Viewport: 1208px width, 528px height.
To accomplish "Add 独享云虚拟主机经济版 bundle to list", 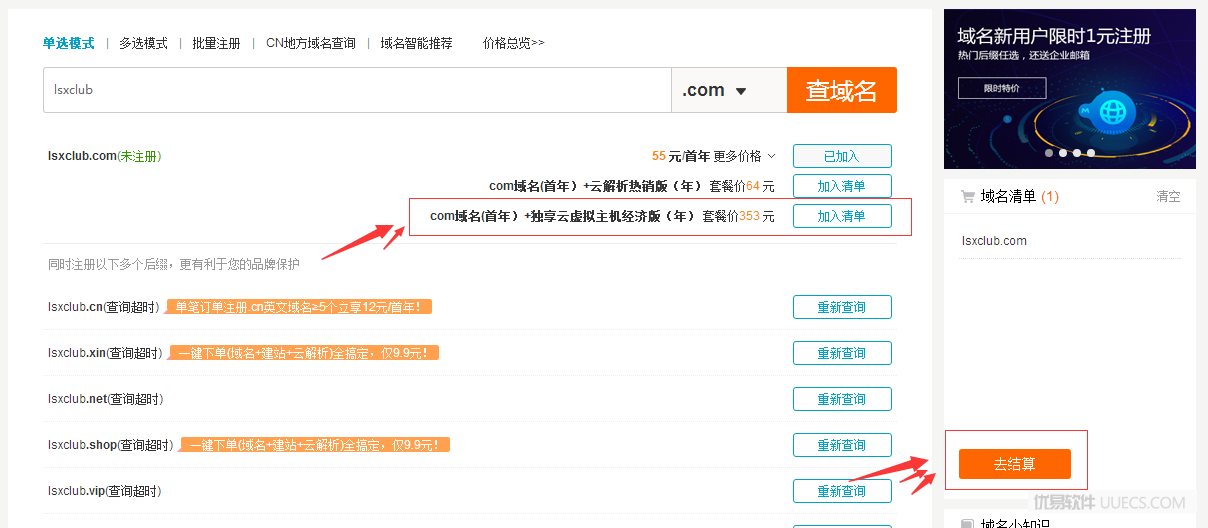I will coord(842,216).
